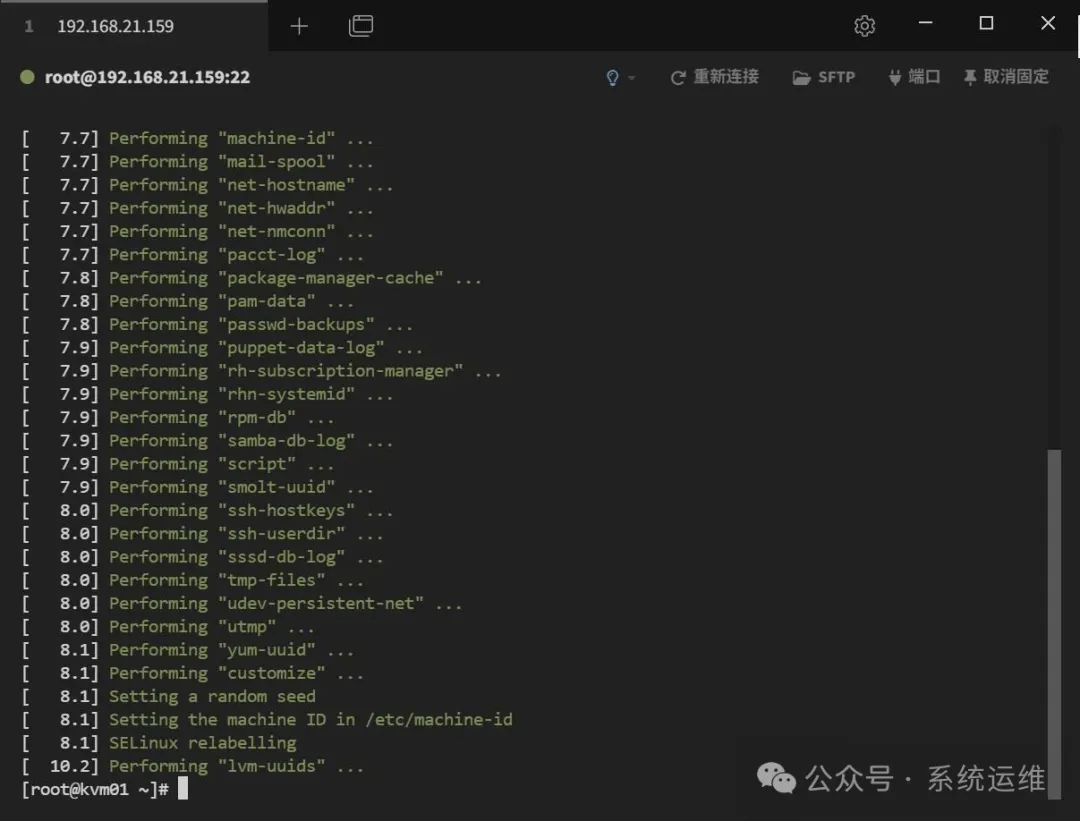Click the 重新连接 reconnect button

714,77
